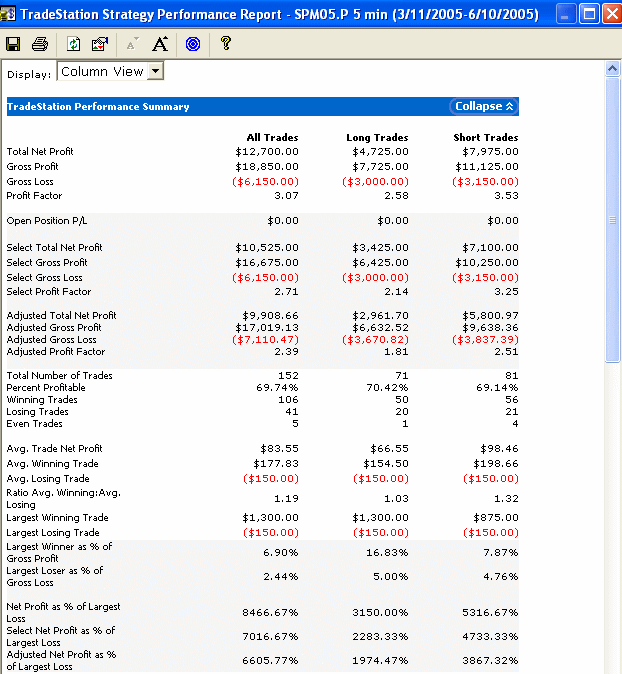Click the Short Trades column header
Screen dimensions: 622x674
tap(486, 138)
